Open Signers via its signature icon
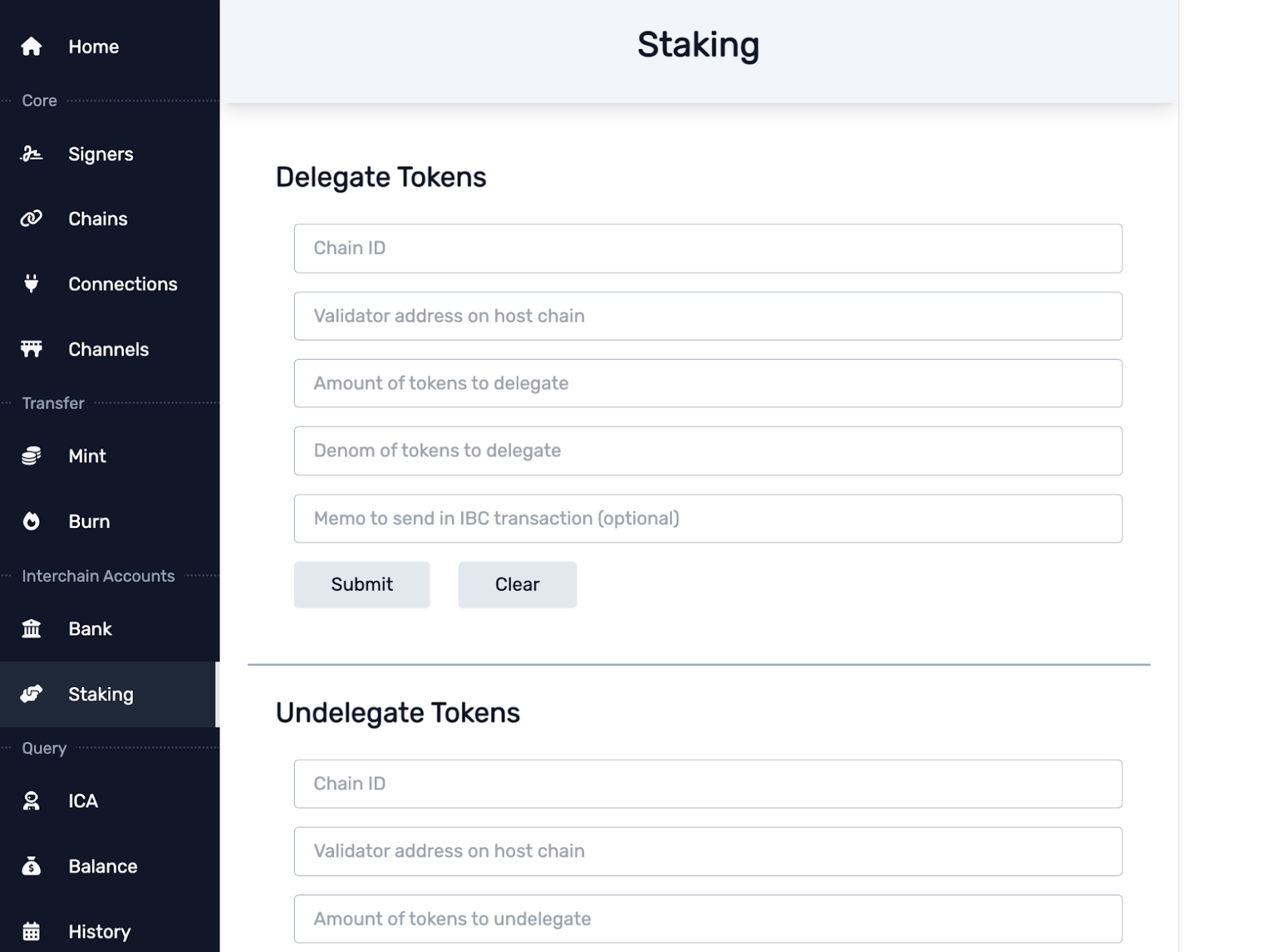The width and height of the screenshot is (1271, 952). pyautogui.click(x=31, y=154)
